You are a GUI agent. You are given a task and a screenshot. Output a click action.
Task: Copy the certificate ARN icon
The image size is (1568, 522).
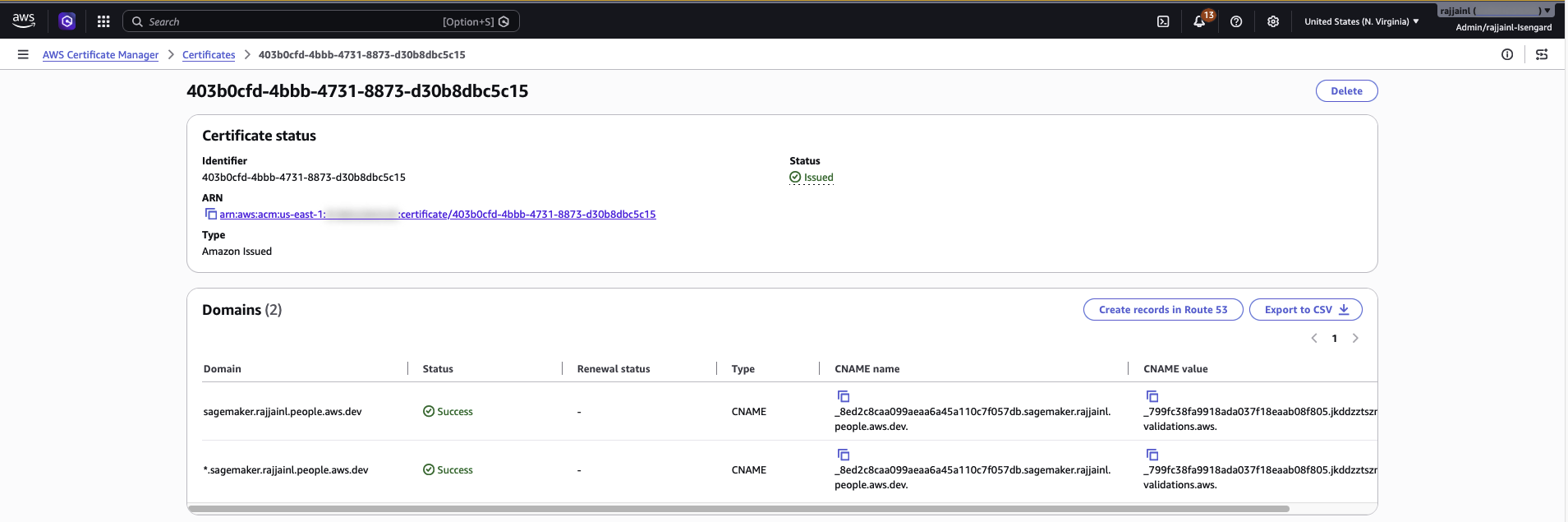[210, 214]
